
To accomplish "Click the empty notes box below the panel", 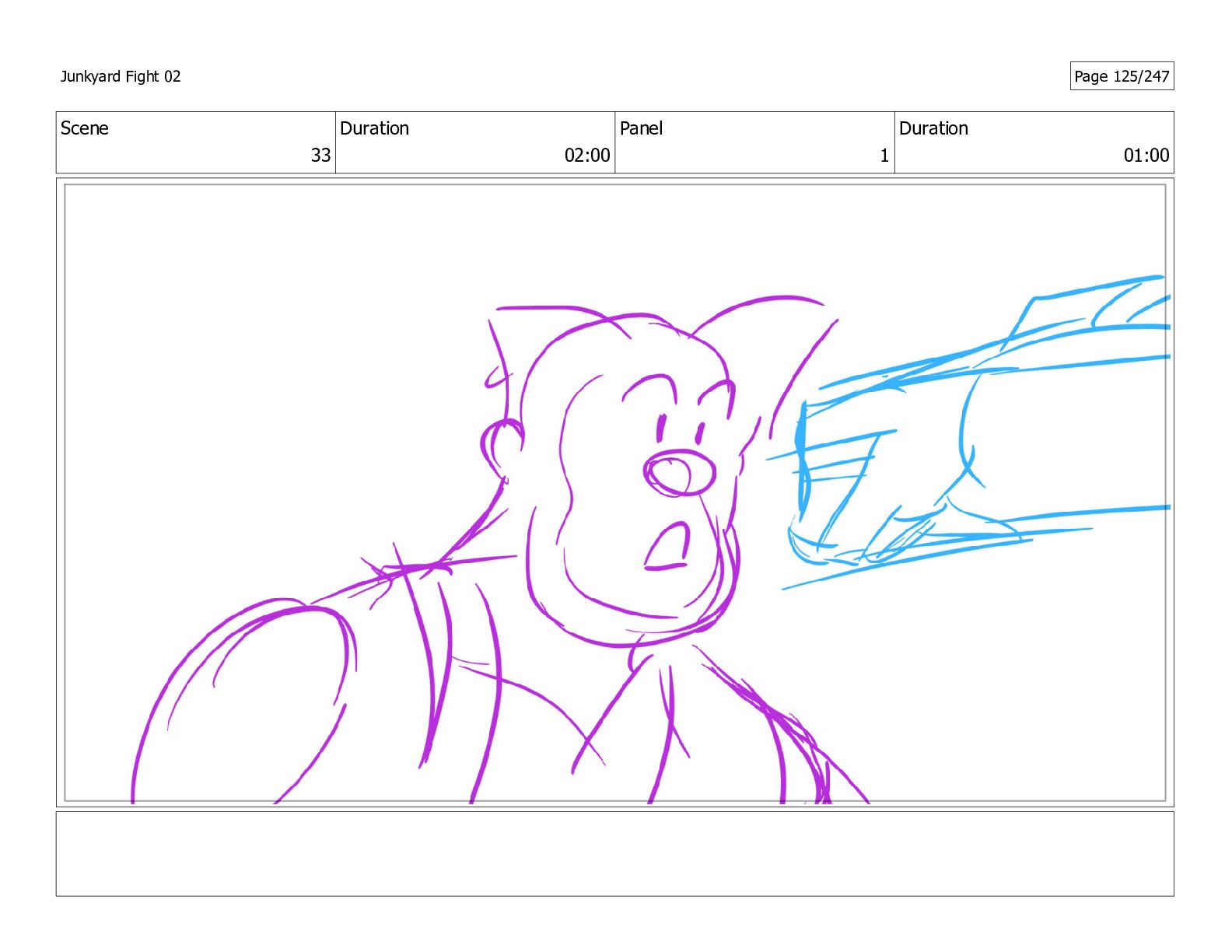I will click(614, 854).
